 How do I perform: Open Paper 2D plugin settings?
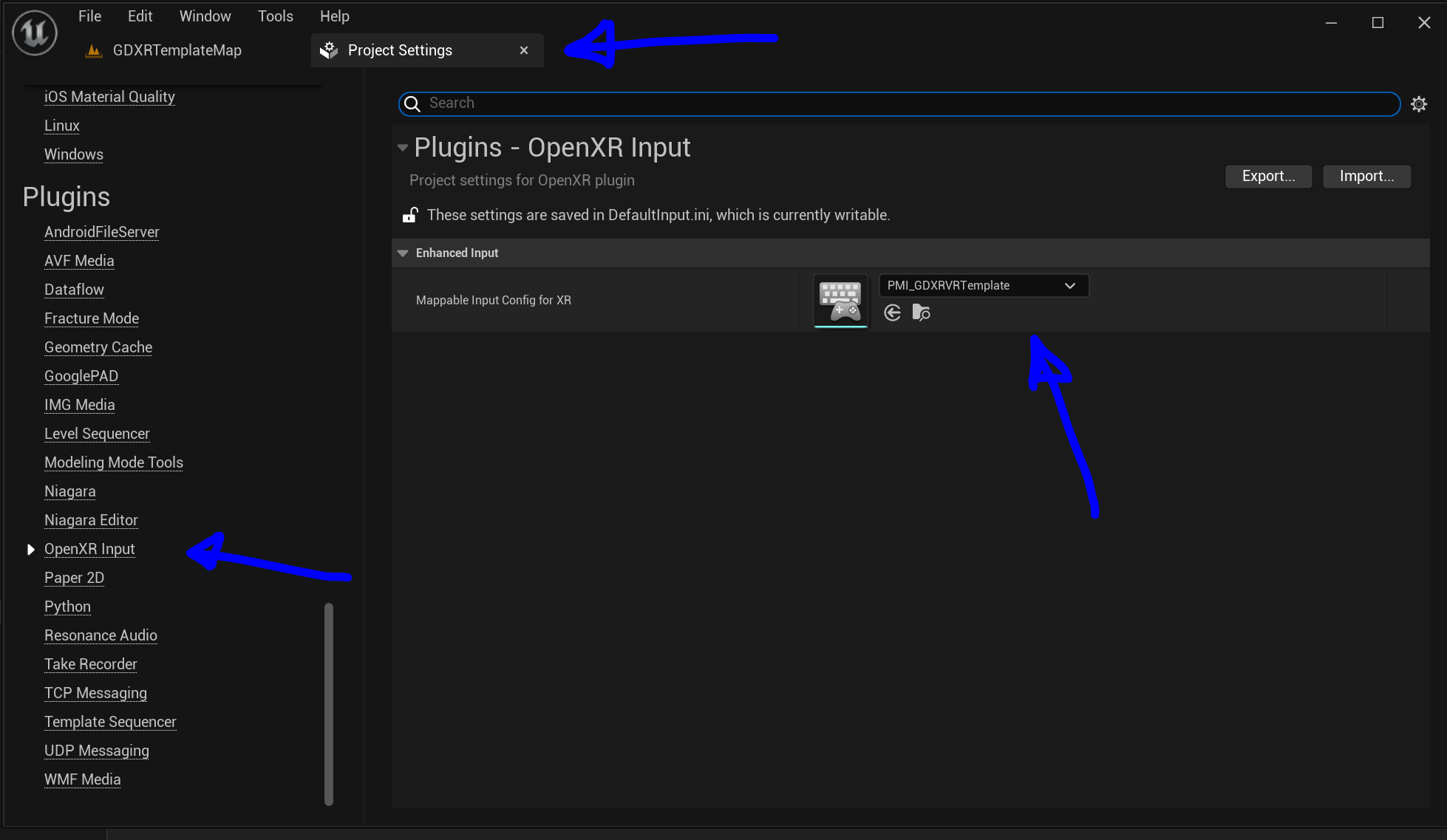[x=74, y=578]
